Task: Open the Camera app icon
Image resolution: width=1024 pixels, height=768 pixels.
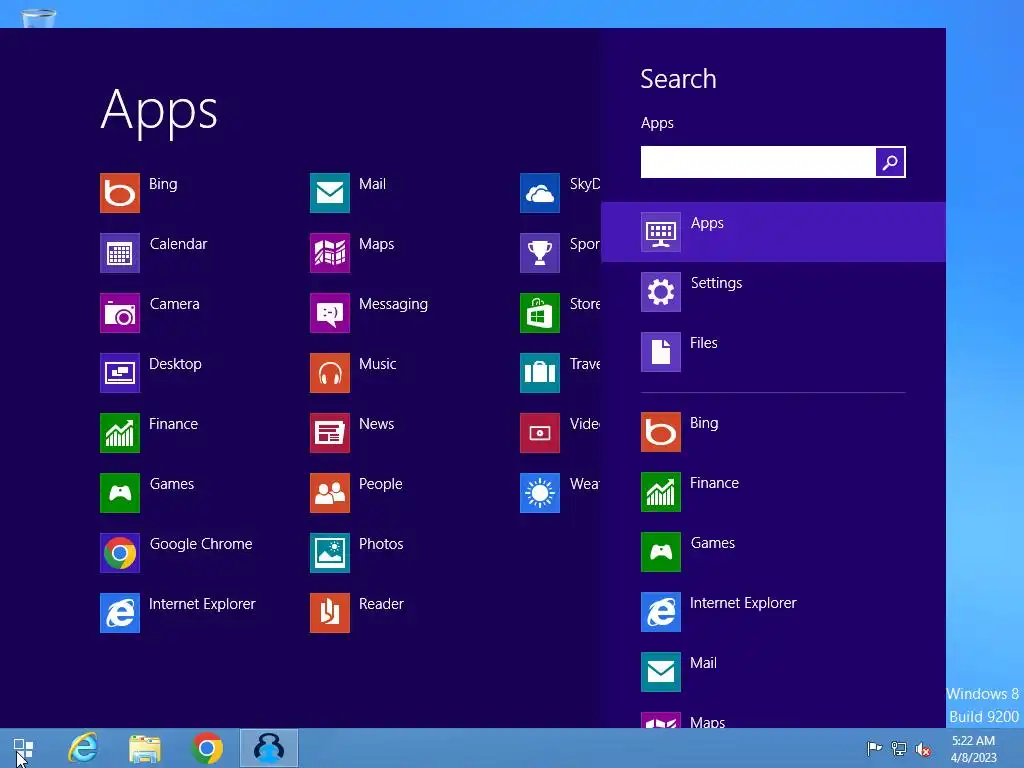Action: point(120,313)
